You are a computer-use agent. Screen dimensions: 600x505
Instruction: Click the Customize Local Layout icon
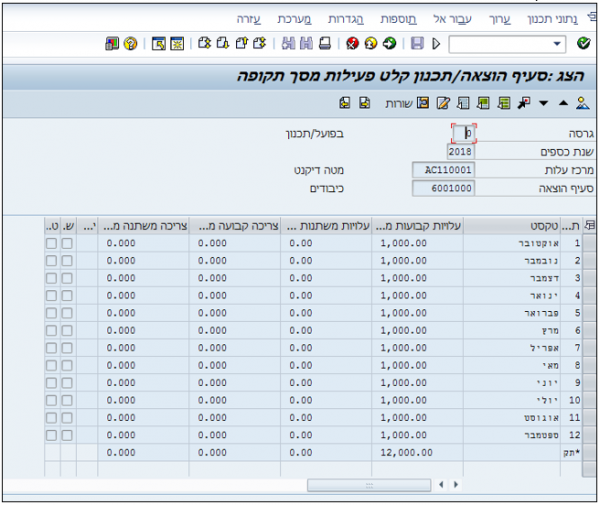pyautogui.click(x=112, y=44)
